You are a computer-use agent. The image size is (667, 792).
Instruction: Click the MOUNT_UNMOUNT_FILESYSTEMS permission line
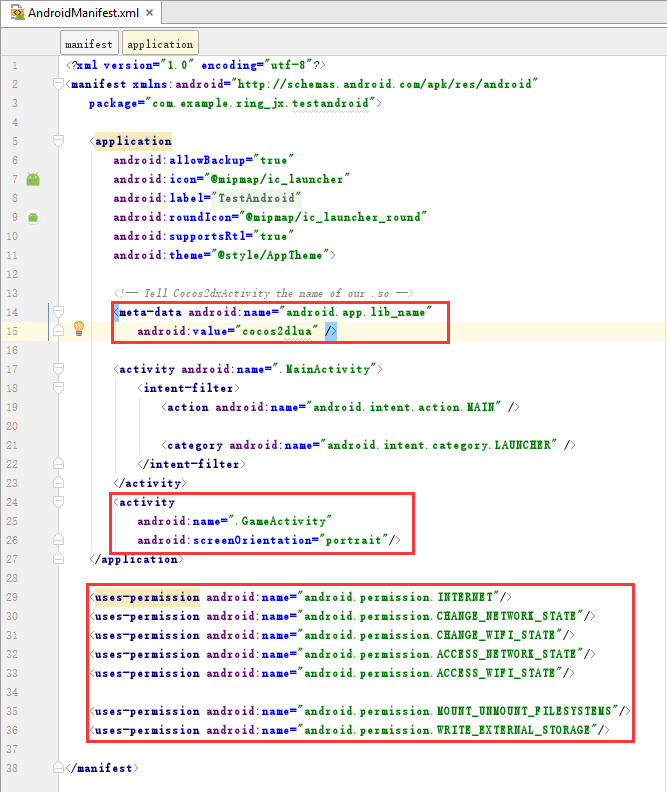click(x=360, y=711)
